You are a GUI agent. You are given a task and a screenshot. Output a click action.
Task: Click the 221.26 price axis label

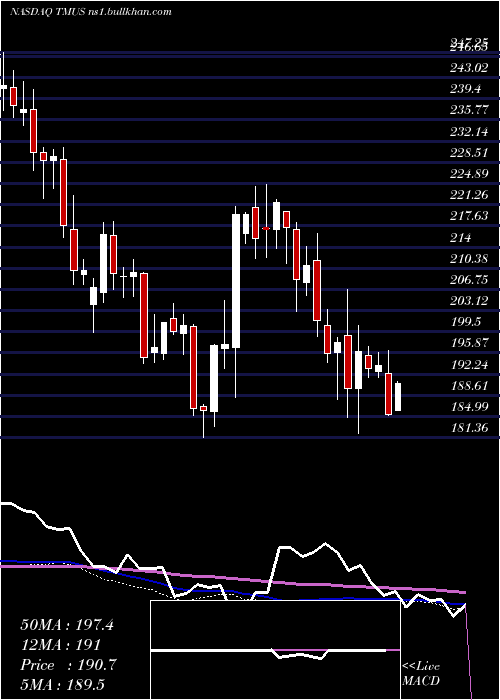pyautogui.click(x=469, y=195)
